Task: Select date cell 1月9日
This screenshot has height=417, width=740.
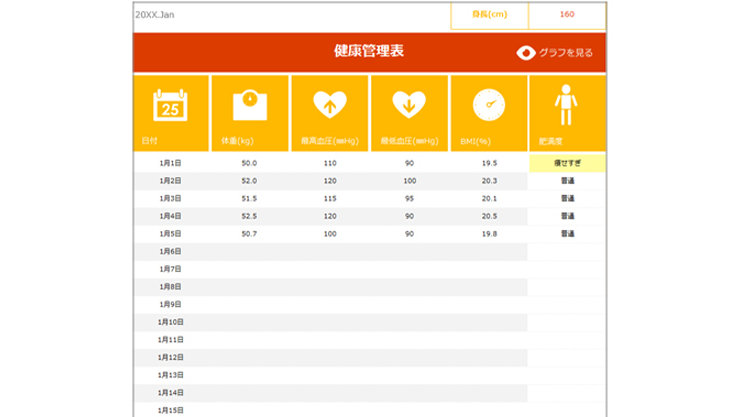Action: (x=170, y=304)
